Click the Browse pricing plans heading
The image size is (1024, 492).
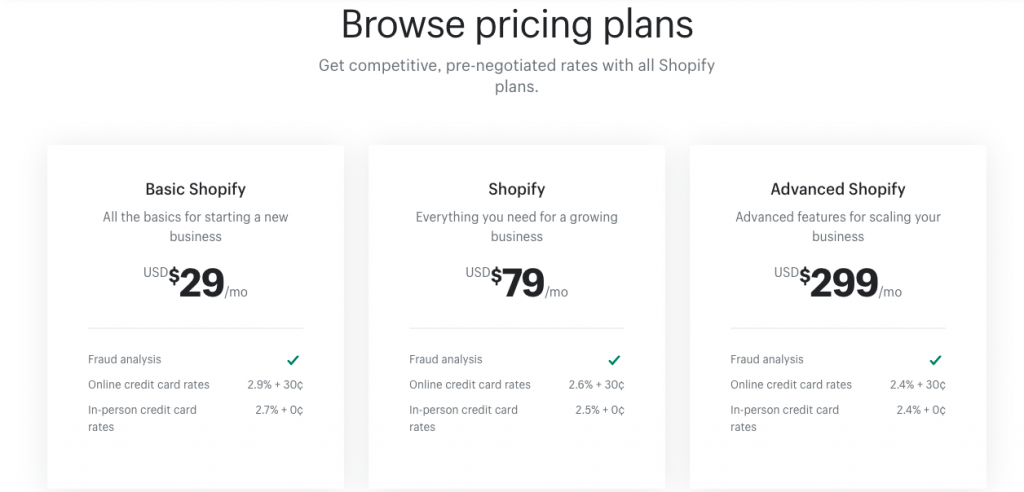[517, 24]
